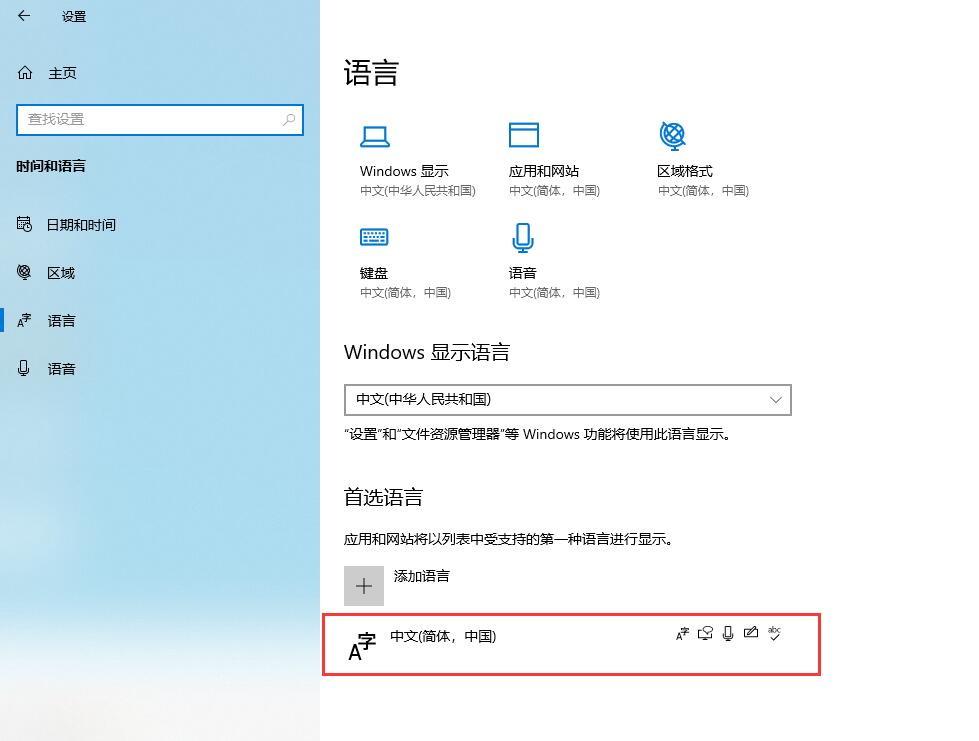Click the spell-check abc icon

coord(774,634)
